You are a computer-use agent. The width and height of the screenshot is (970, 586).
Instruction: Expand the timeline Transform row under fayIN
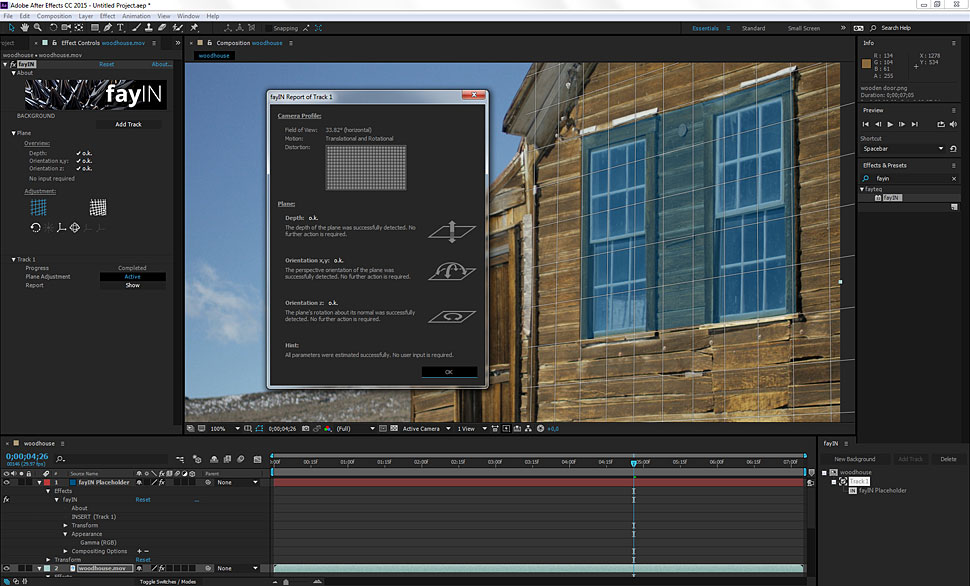tap(66, 525)
